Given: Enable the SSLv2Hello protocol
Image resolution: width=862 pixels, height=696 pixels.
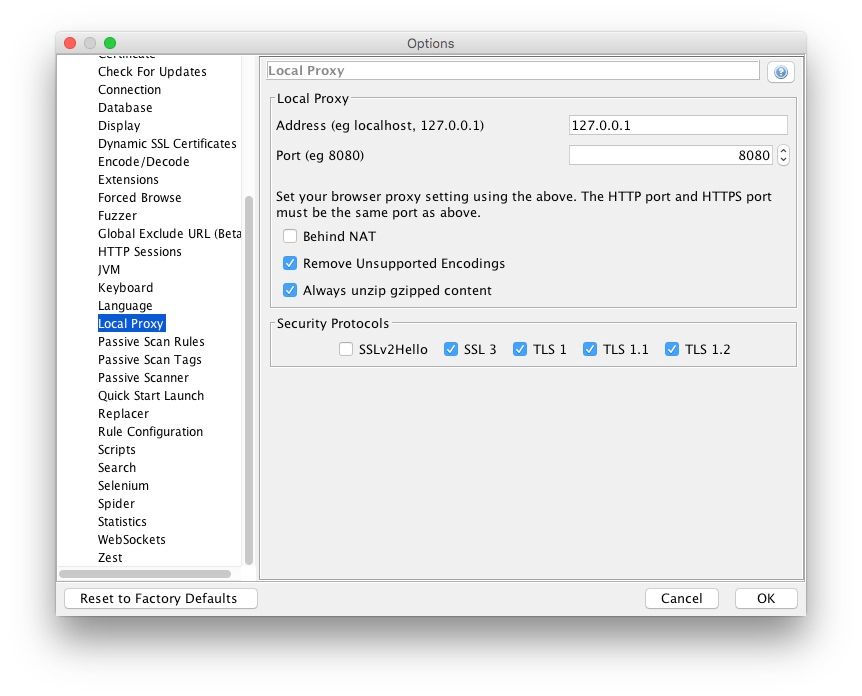Looking at the screenshot, I should coord(346,349).
